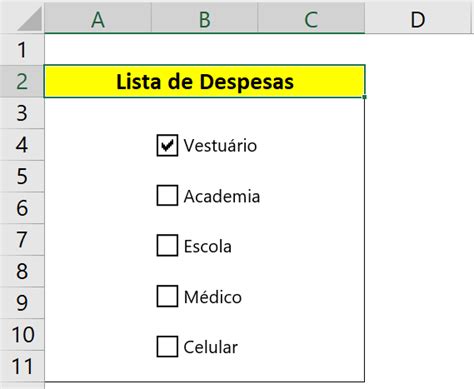The height and width of the screenshot is (389, 474).
Task: Click the Celular label text
Action: (x=211, y=347)
